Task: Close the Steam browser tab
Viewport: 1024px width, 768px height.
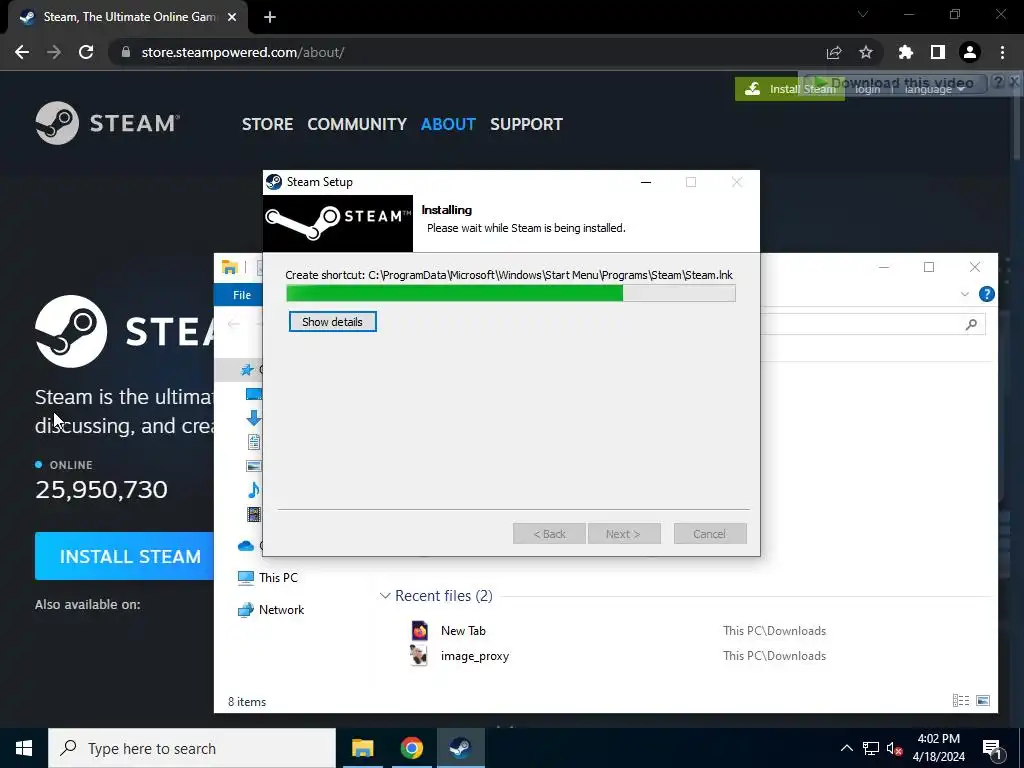Action: point(232,17)
